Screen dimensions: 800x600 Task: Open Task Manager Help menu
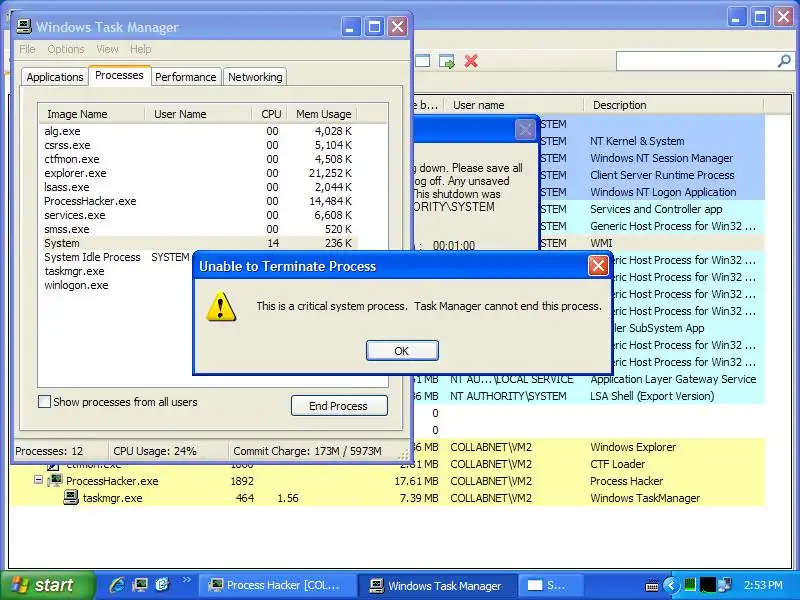pyautogui.click(x=140, y=49)
